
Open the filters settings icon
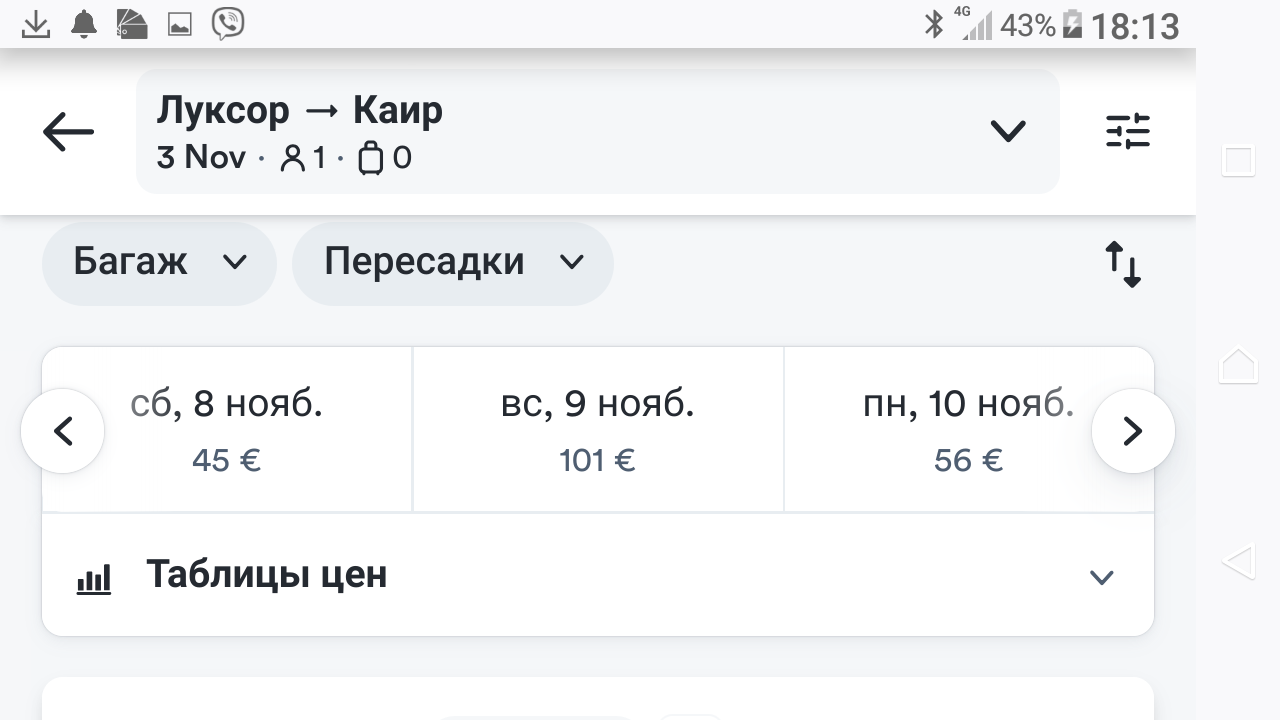1127,132
